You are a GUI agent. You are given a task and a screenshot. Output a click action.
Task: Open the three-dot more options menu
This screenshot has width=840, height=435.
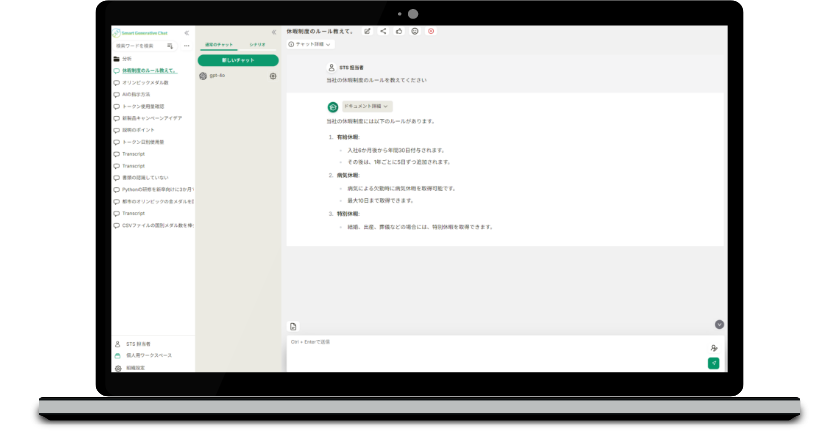[x=186, y=46]
